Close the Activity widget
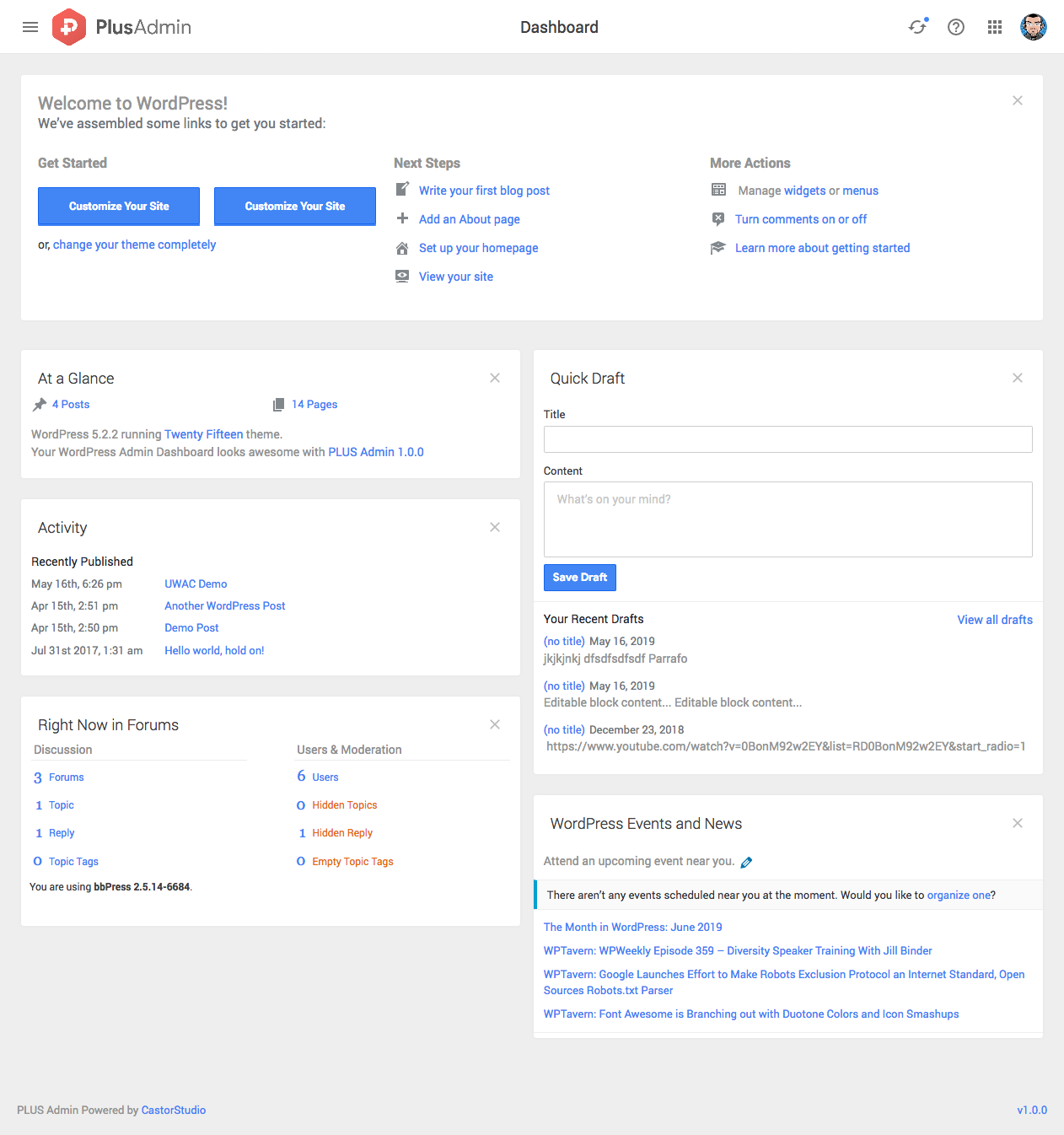The height and width of the screenshot is (1135, 1064). [x=495, y=527]
